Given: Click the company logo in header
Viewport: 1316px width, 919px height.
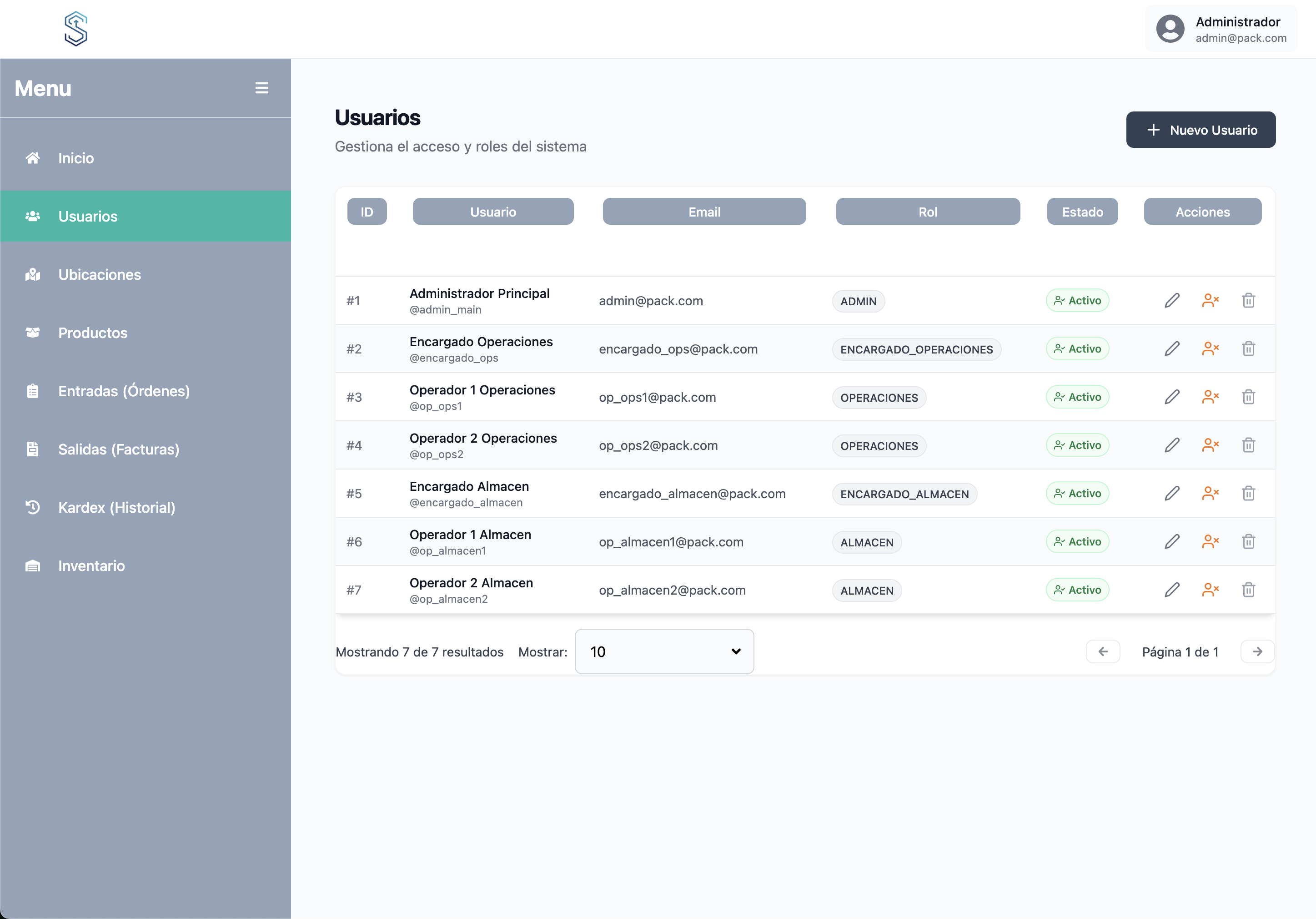Looking at the screenshot, I should point(75,29).
